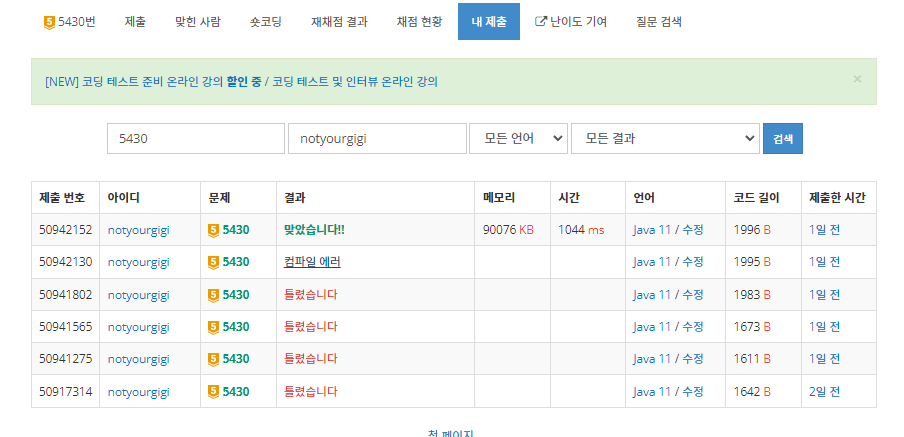
Task: Click tier badge in submission 50942152 row
Action: 213,230
